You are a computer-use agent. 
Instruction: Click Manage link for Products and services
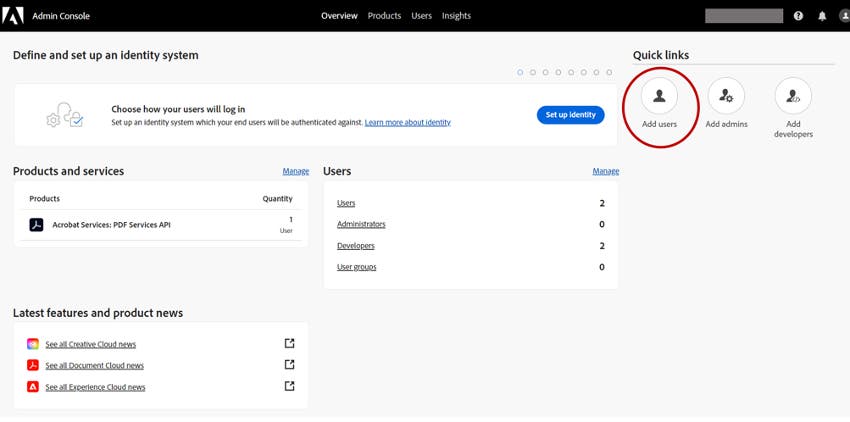[x=295, y=171]
